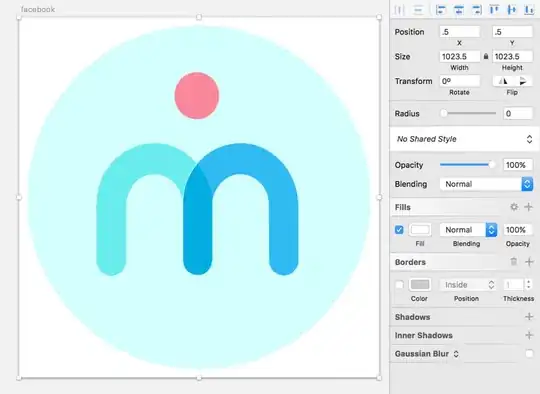Click the Width input field
Image resolution: width=540 pixels, height=394 pixels.
click(459, 56)
